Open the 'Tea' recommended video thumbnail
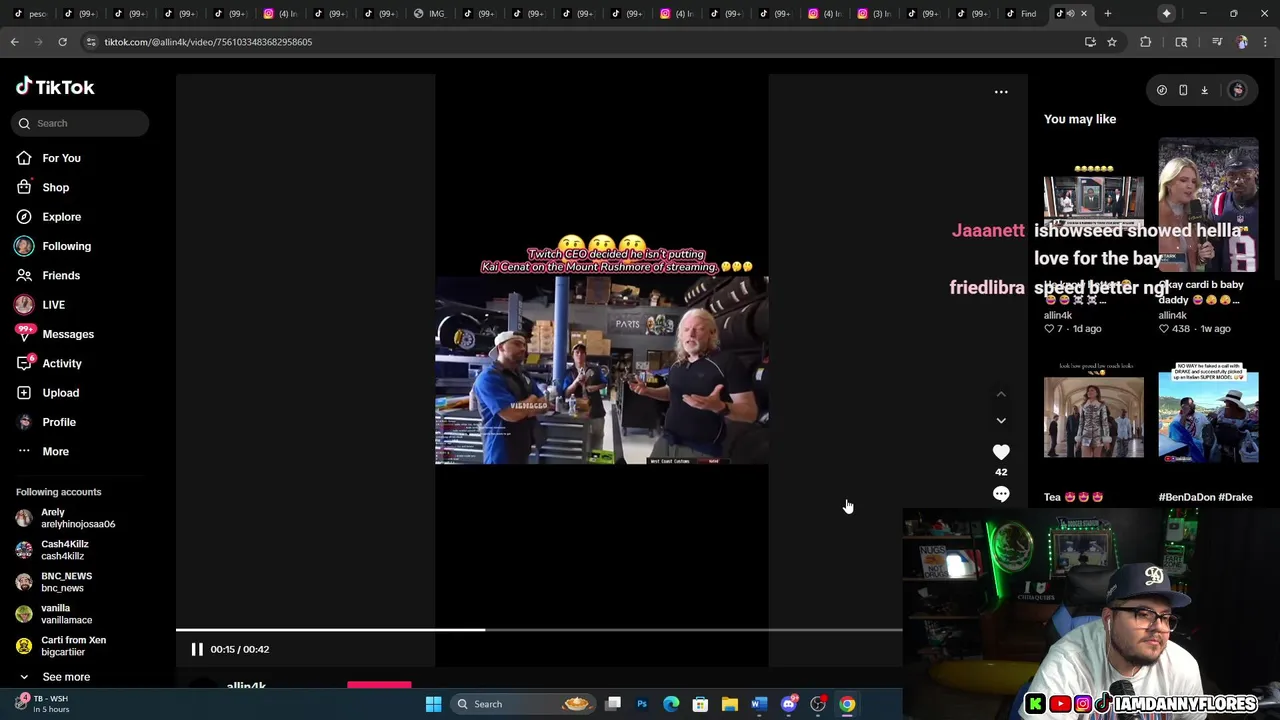This screenshot has width=1280, height=720. (1094, 417)
